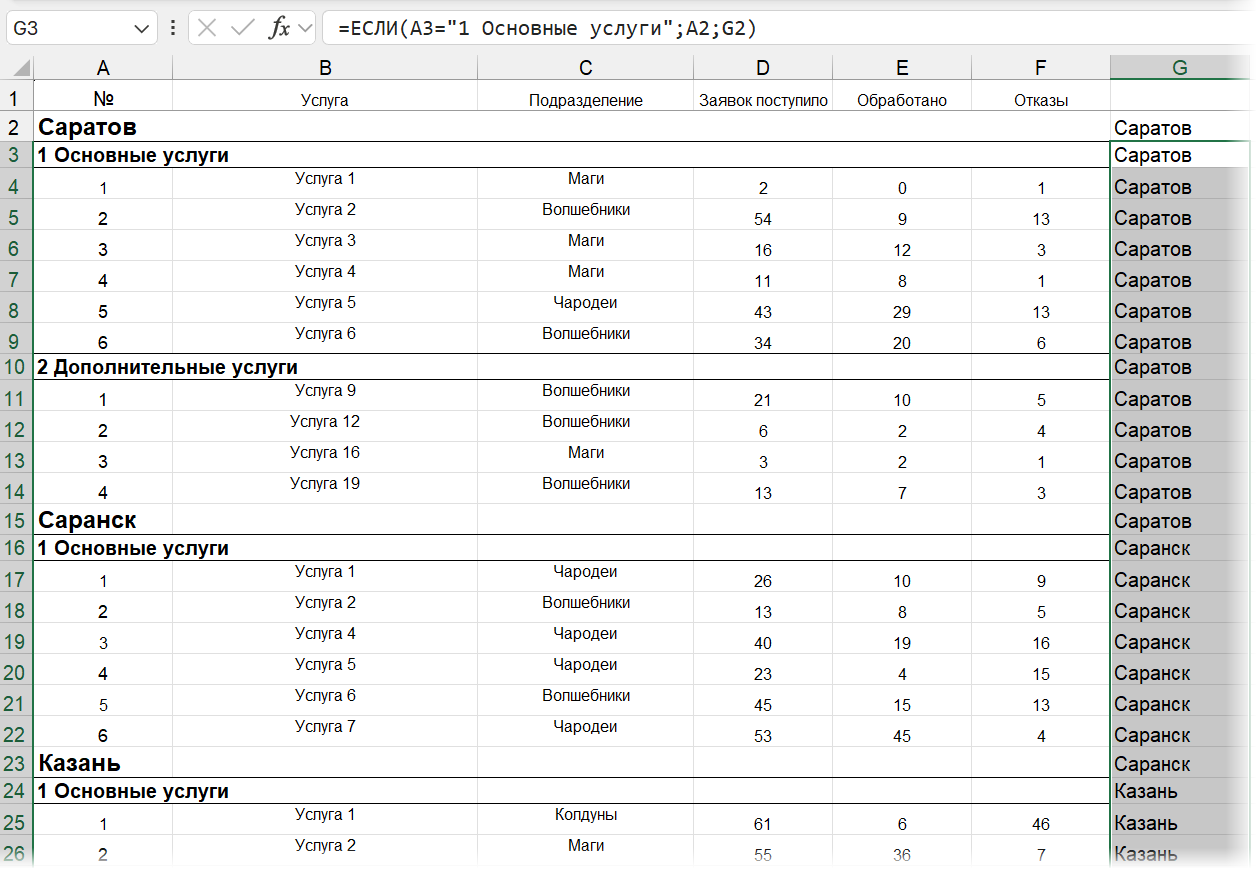Screen dimensions: 1257x869
Task: Open the Name Box dropdown arrow
Action: pyautogui.click(x=141, y=29)
